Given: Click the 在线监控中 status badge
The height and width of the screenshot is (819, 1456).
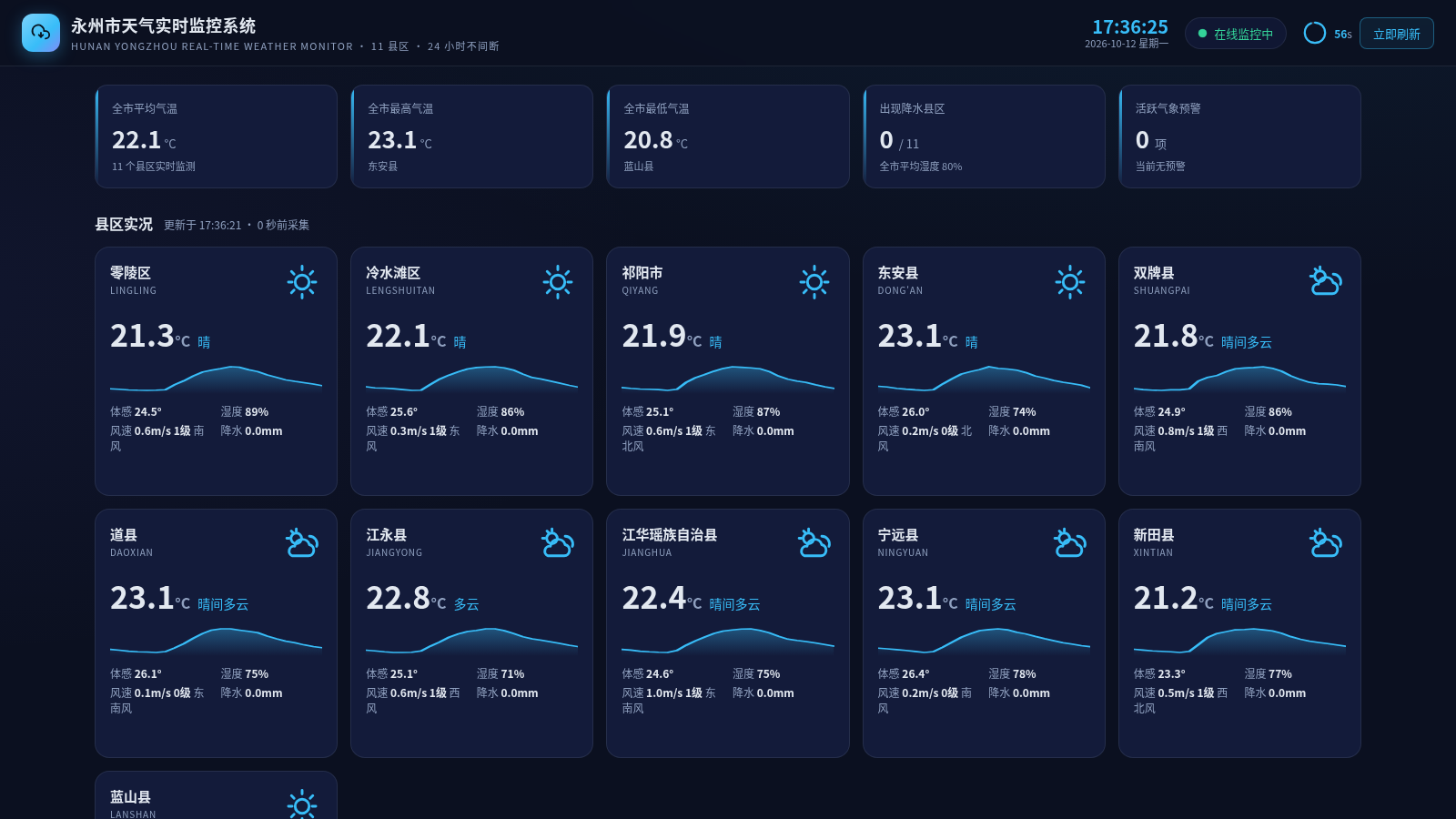Looking at the screenshot, I should point(1236,34).
